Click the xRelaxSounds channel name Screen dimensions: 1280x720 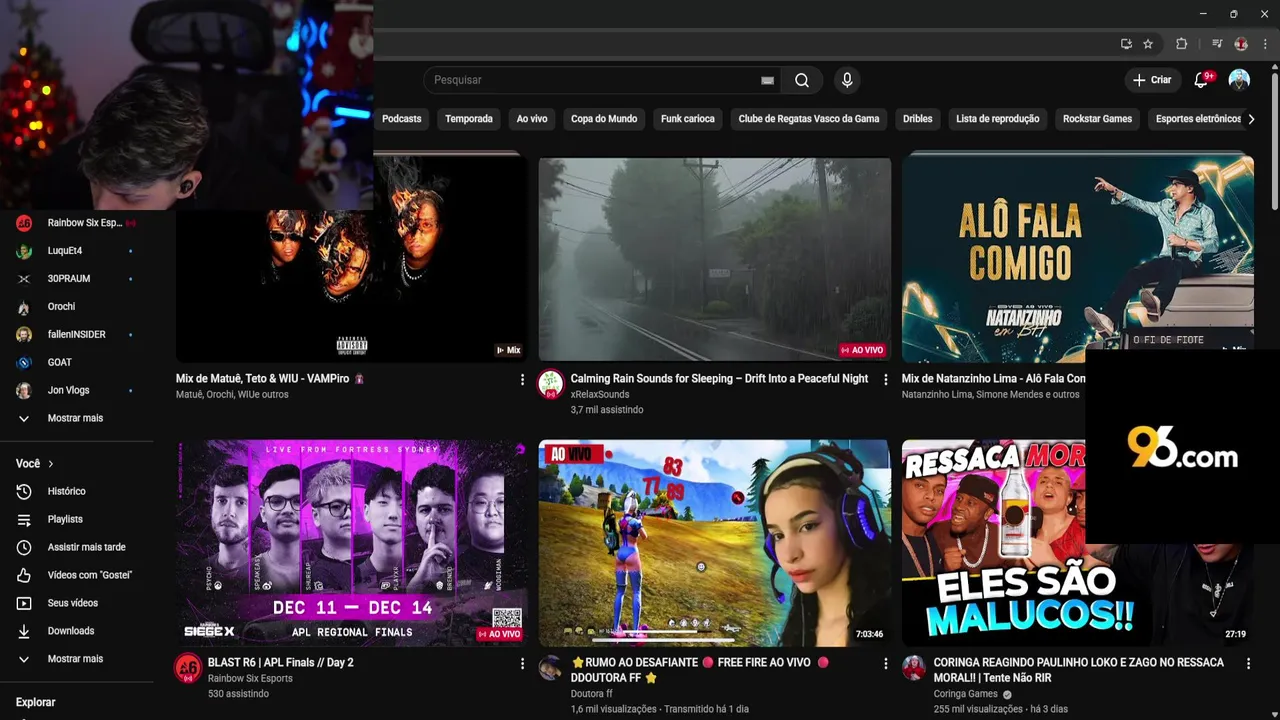[600, 395]
